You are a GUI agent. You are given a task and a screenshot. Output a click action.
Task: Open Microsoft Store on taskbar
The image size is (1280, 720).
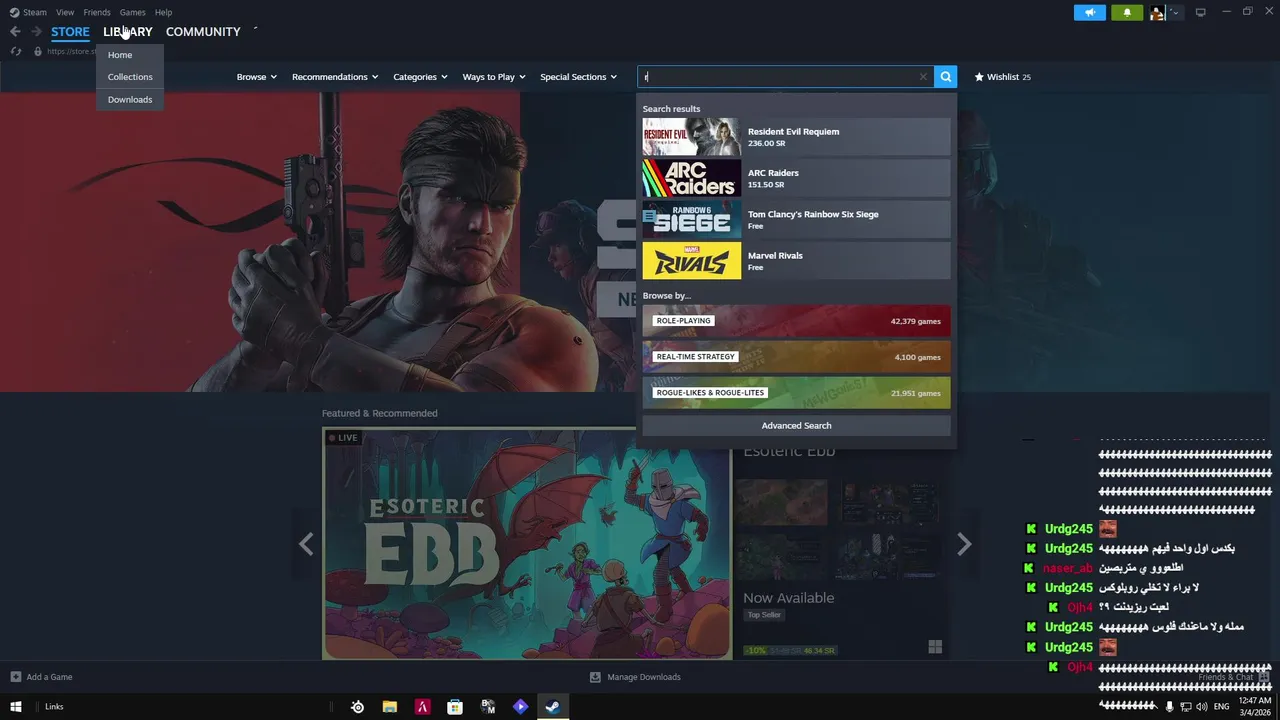(455, 707)
